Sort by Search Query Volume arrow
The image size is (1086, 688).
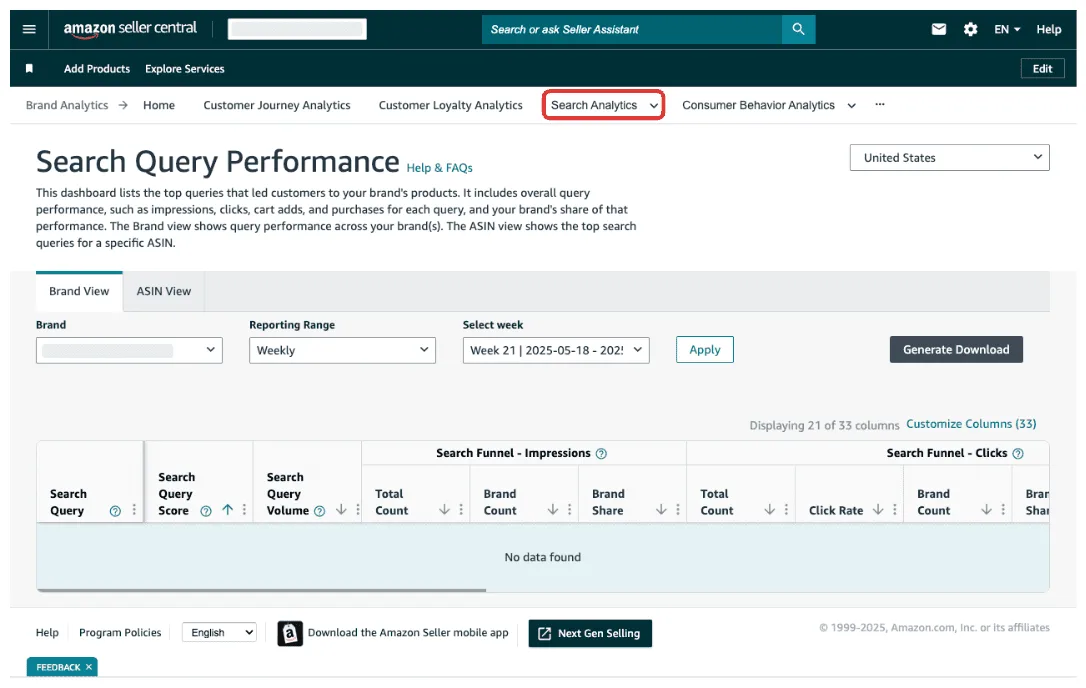pyautogui.click(x=341, y=510)
